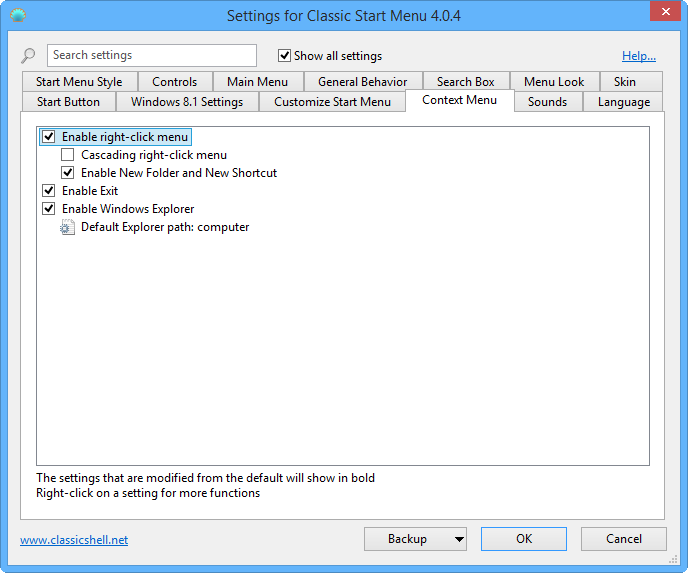Open the Help link
Screen dimensions: 688x573
[639, 56]
